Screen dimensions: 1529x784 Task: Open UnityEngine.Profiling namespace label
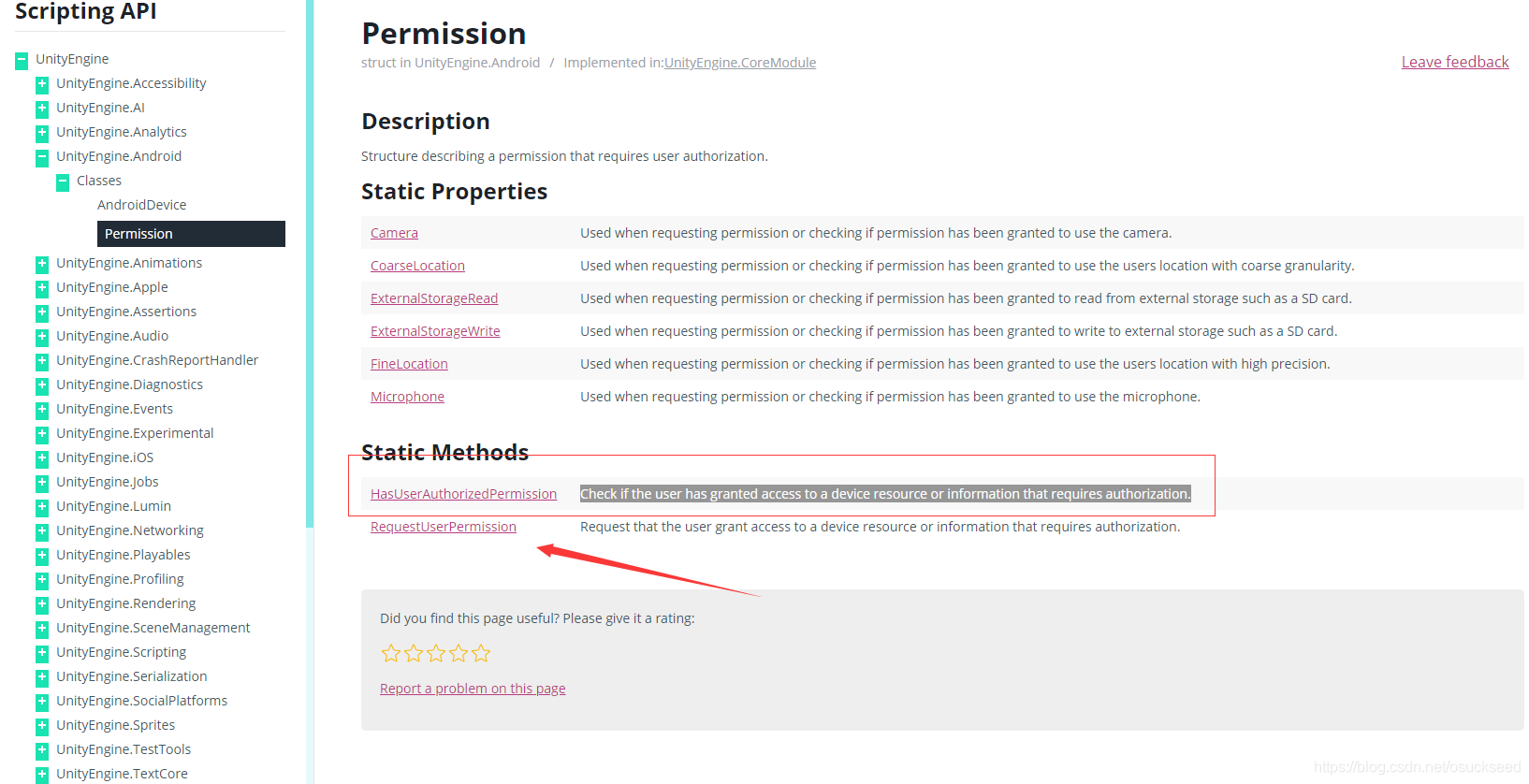coord(120,579)
